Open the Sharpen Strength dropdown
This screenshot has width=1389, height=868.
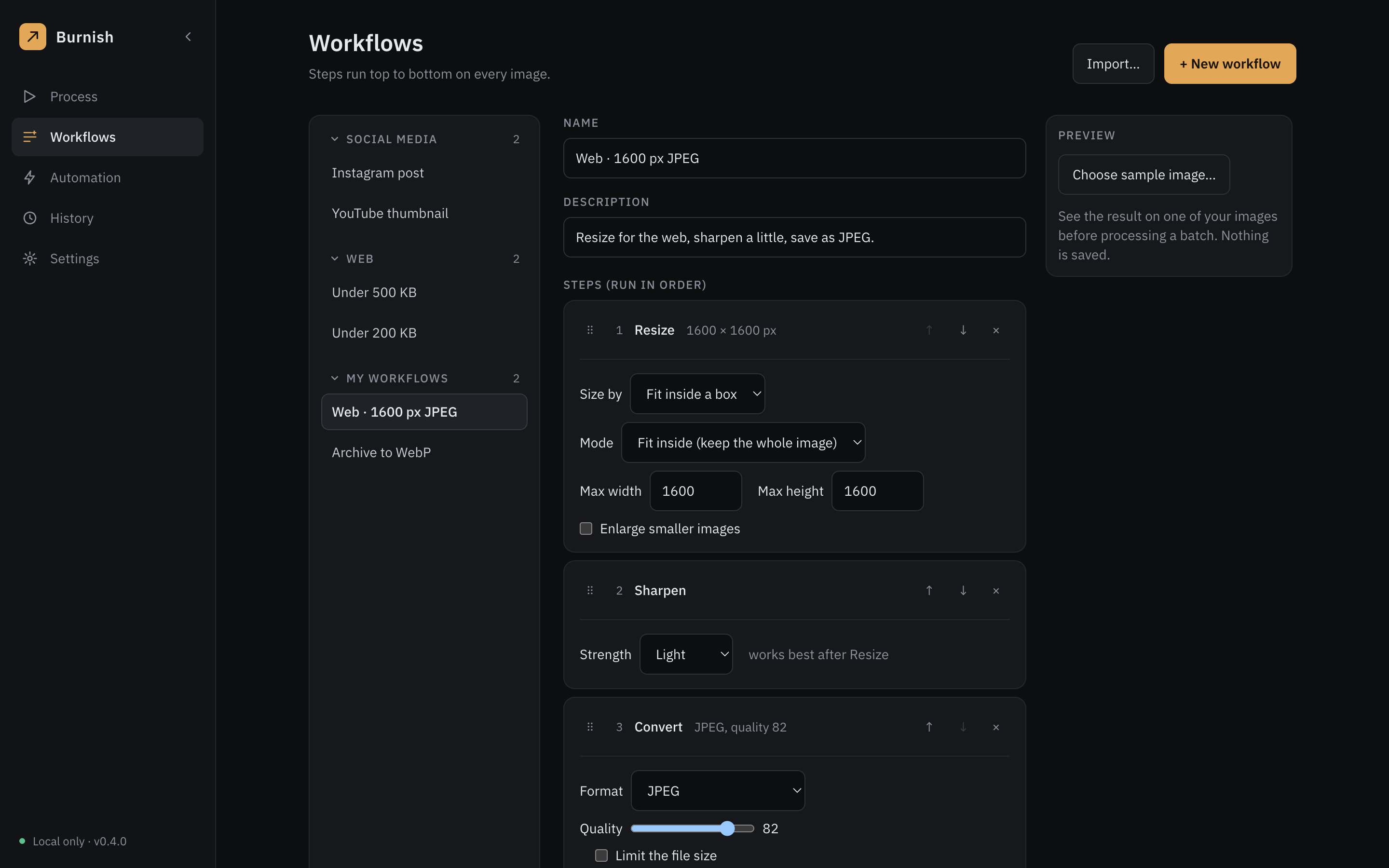click(x=686, y=654)
